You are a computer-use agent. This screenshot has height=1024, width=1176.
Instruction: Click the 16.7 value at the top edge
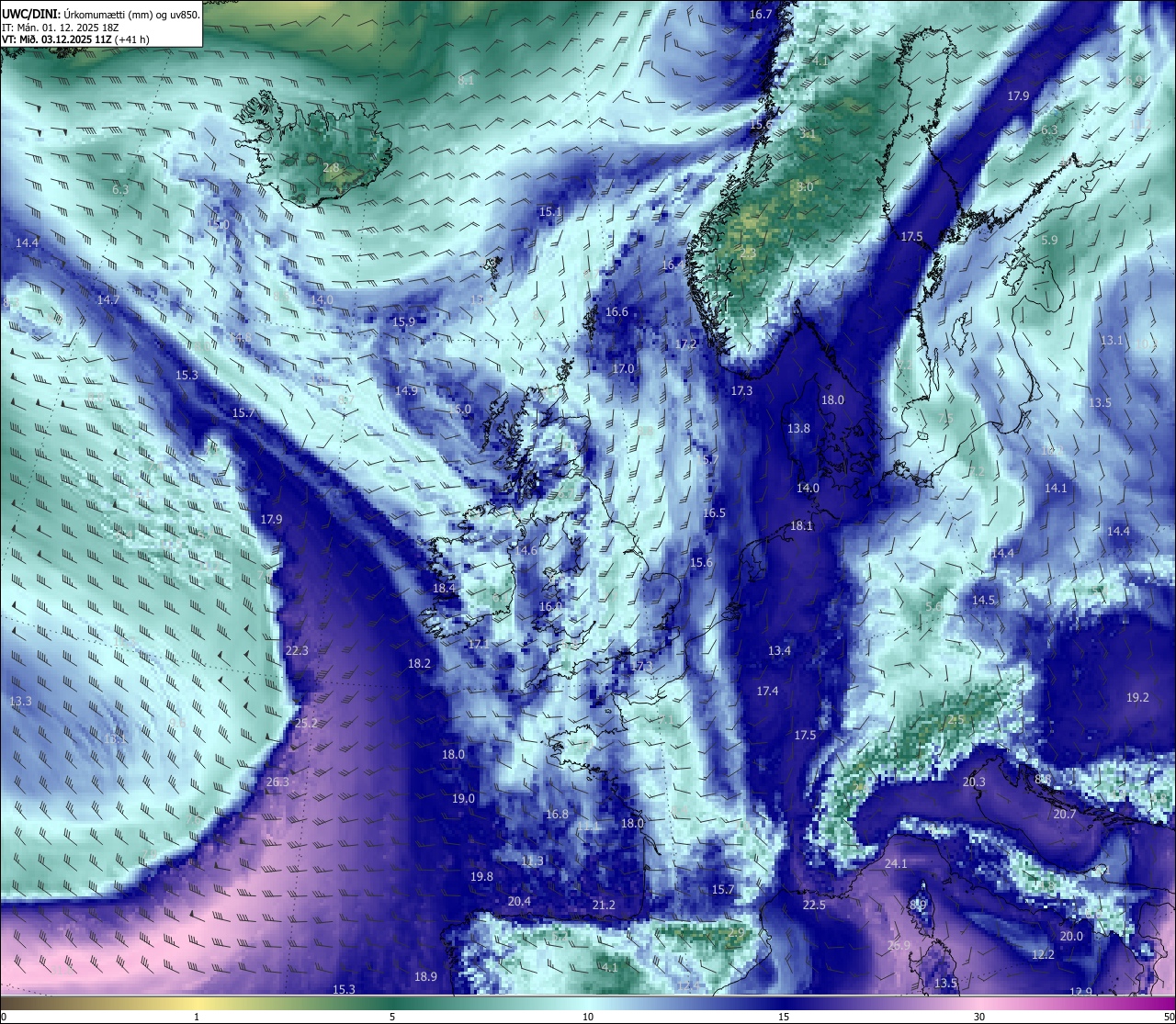[x=761, y=15]
